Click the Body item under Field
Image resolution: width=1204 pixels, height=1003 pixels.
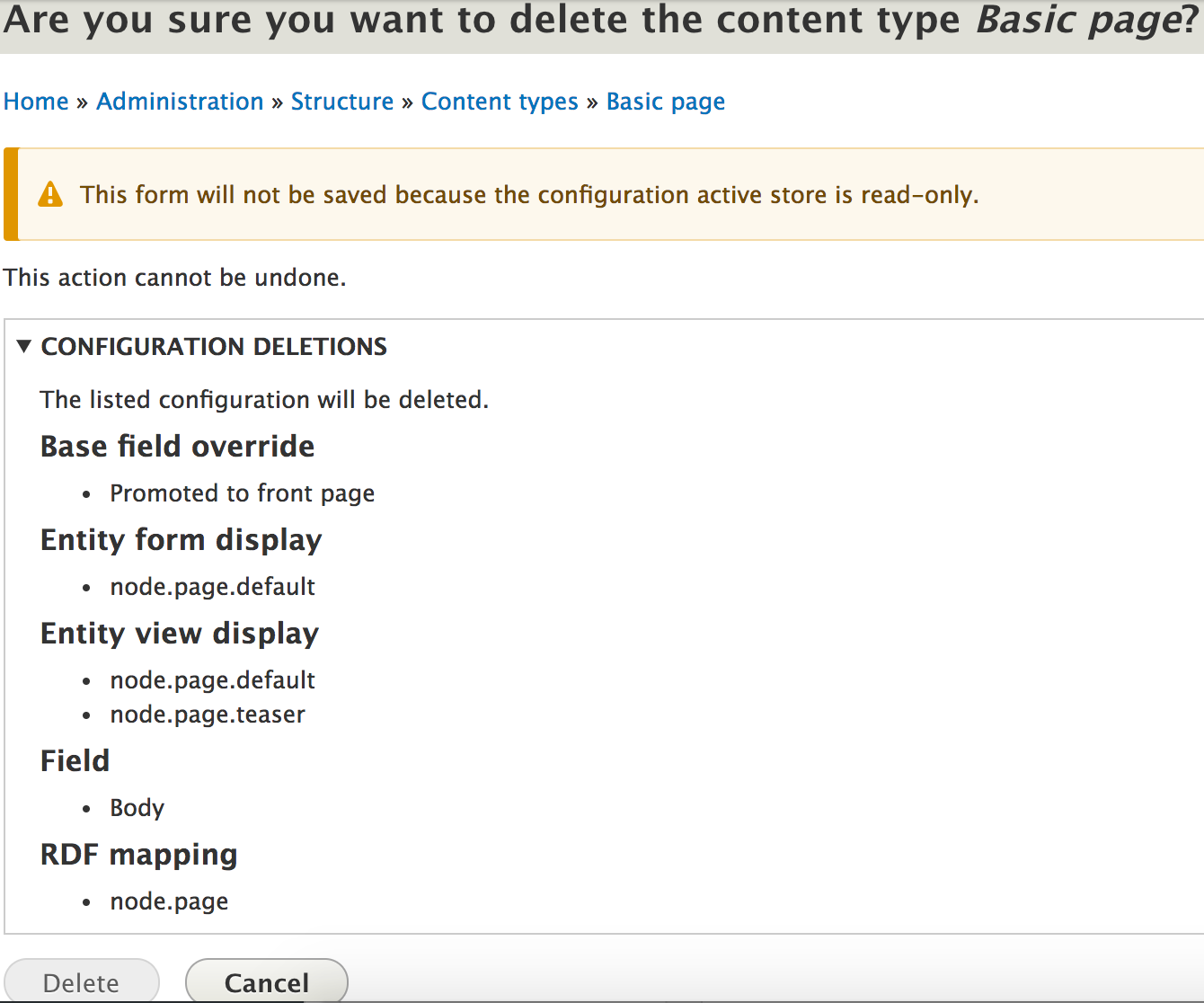(x=137, y=808)
